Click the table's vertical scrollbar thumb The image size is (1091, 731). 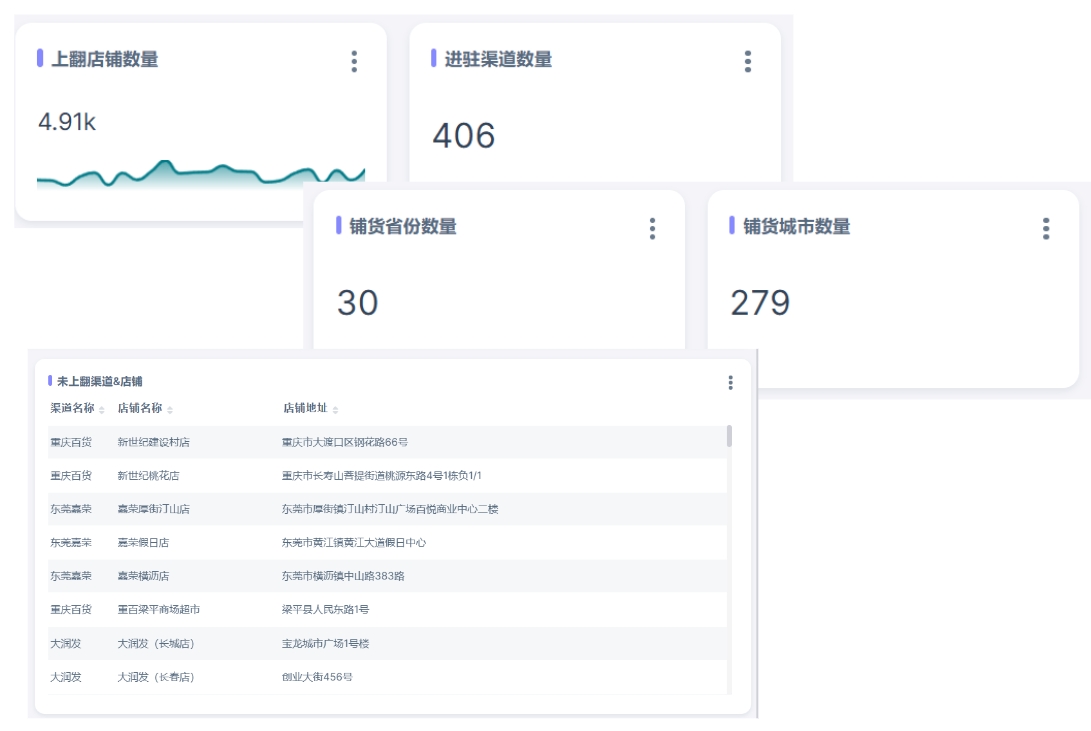pyautogui.click(x=729, y=436)
